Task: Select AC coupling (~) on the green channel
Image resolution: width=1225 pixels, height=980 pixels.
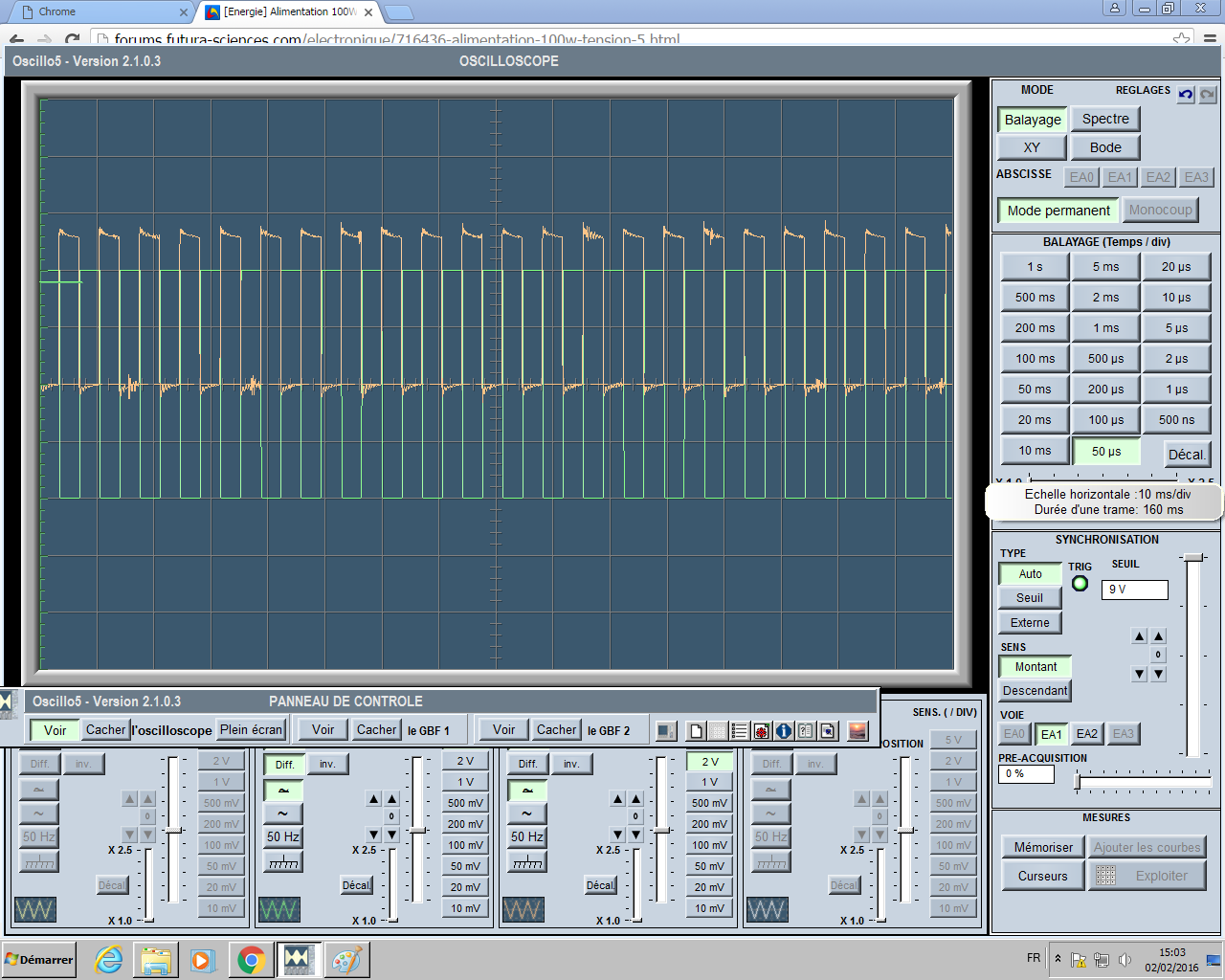Action: pyautogui.click(x=283, y=813)
